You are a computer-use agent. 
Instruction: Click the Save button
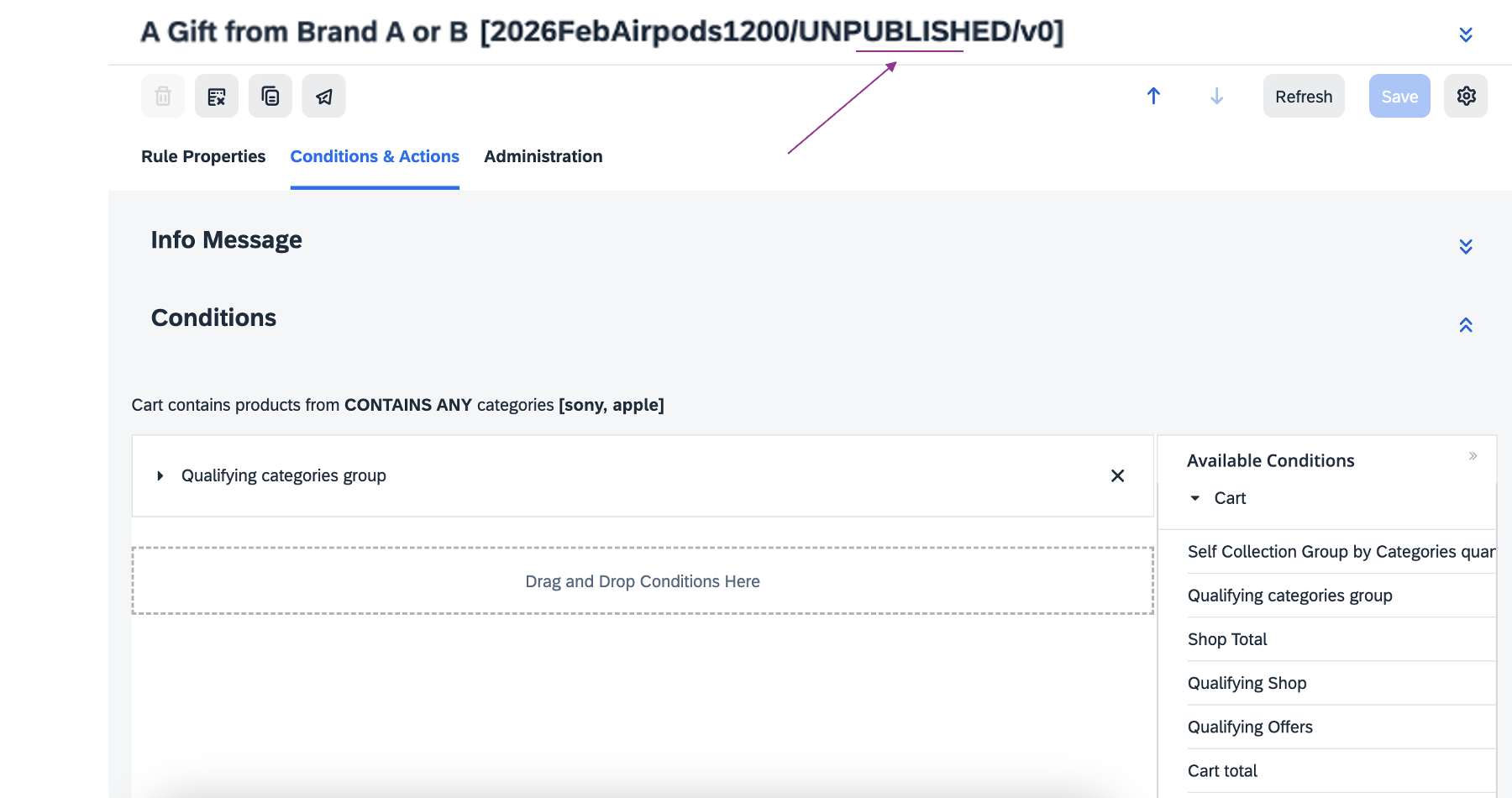(x=1399, y=97)
